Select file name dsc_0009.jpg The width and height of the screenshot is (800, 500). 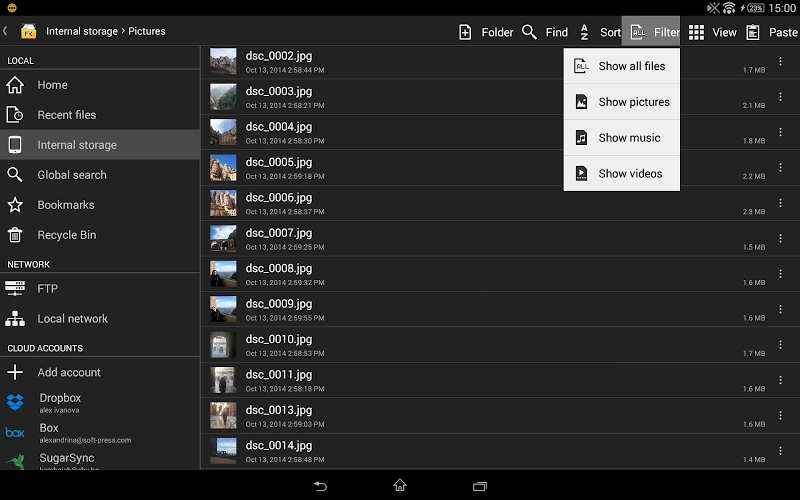pyautogui.click(x=279, y=304)
